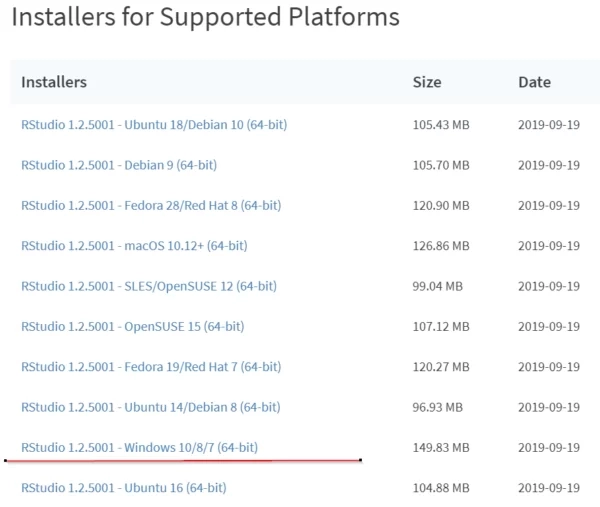The height and width of the screenshot is (507, 600).
Task: Click the Size column header
Action: (x=427, y=82)
